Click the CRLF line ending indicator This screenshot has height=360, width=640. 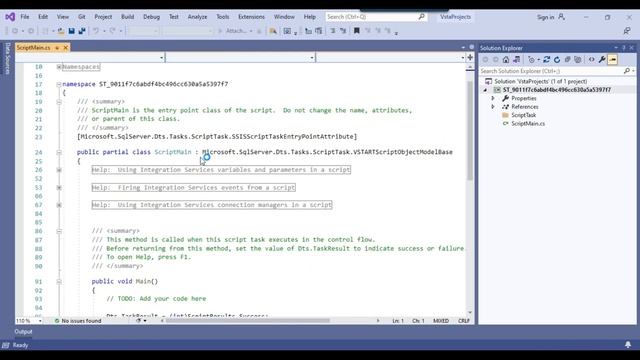click(x=464, y=321)
